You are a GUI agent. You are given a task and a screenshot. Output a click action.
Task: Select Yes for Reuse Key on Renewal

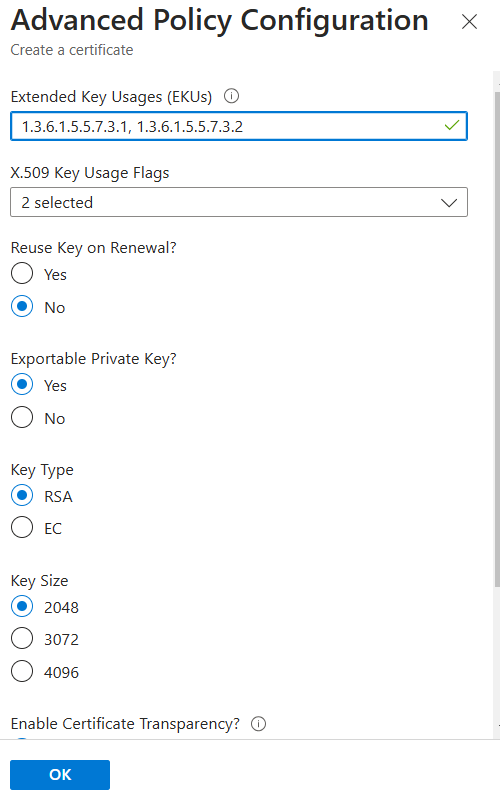tap(22, 273)
